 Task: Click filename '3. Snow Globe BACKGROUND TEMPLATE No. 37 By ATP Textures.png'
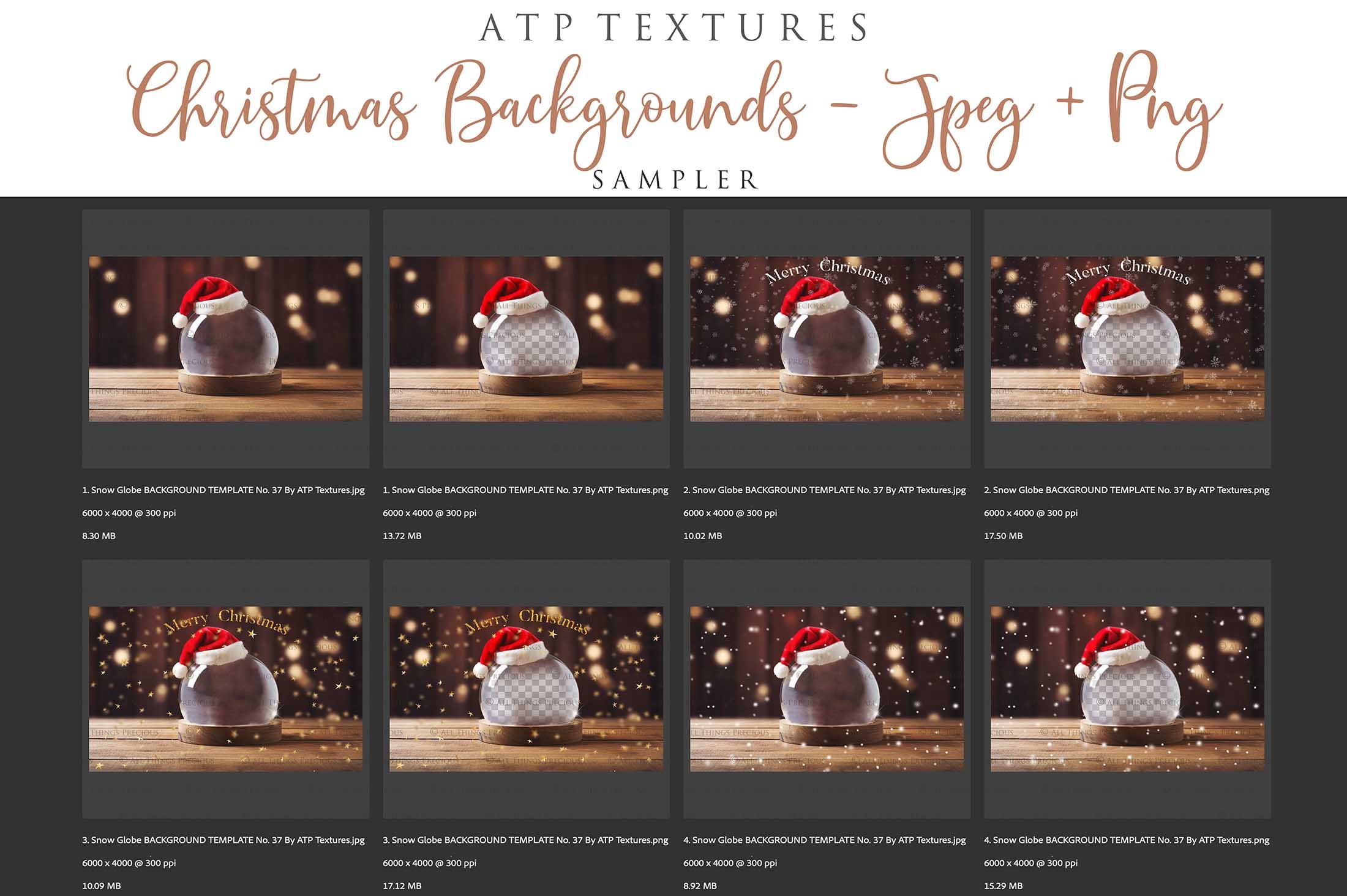coord(525,840)
